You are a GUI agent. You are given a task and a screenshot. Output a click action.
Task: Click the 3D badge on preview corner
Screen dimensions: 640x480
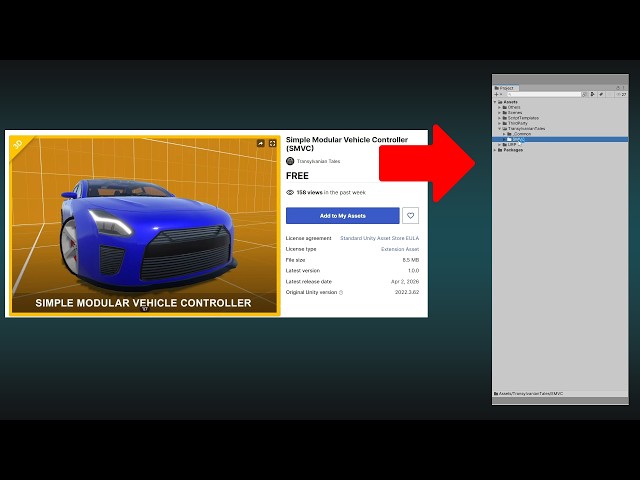click(x=18, y=144)
